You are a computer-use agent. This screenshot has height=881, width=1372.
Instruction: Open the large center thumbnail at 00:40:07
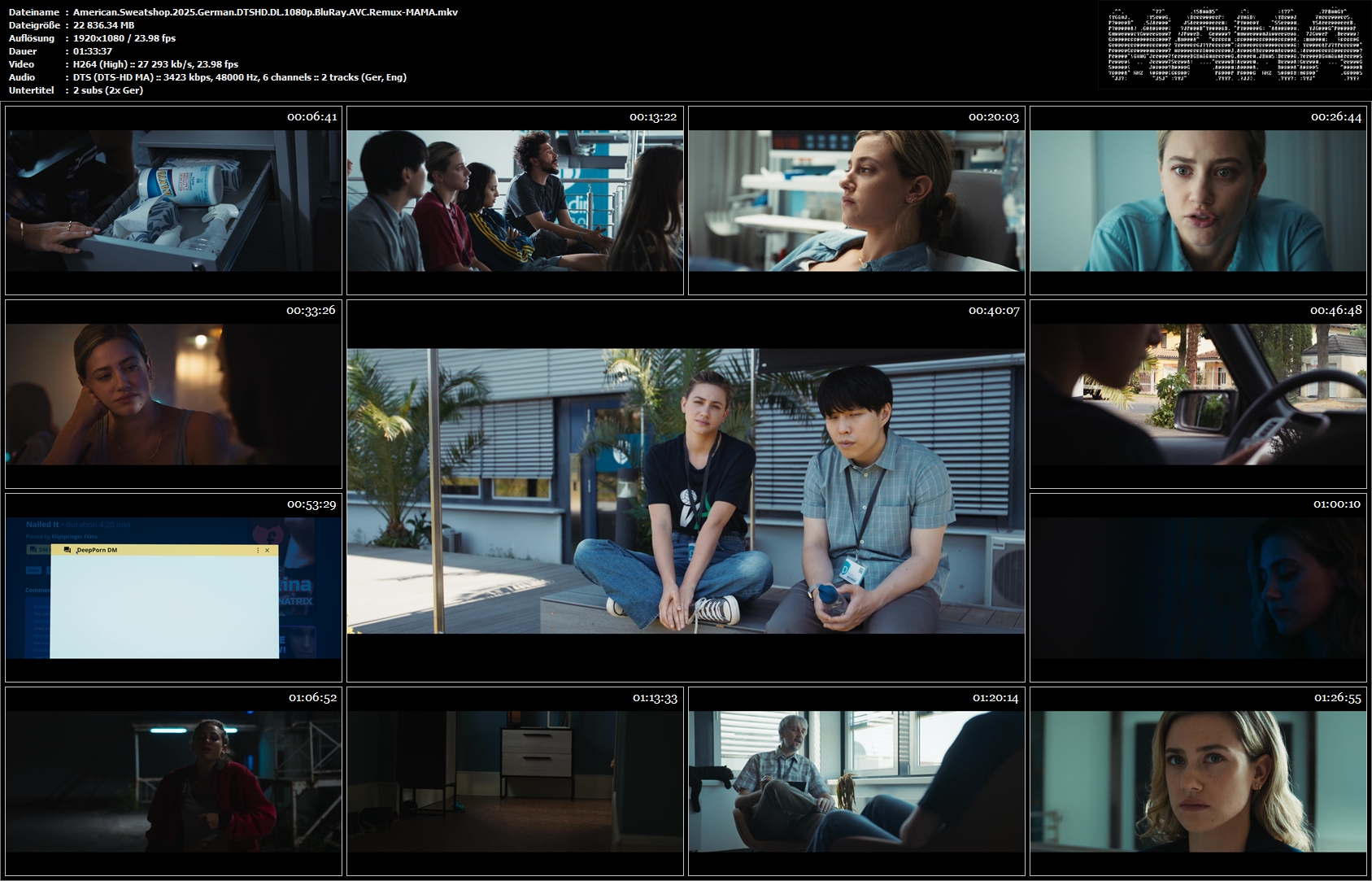(x=686, y=491)
